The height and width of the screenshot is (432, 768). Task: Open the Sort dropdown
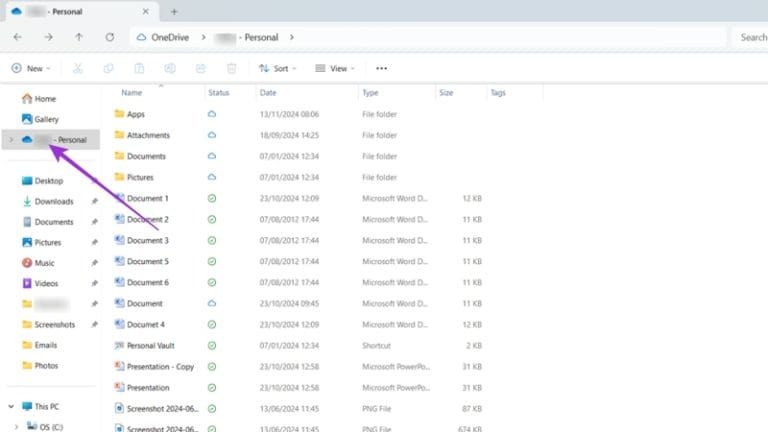(278, 69)
